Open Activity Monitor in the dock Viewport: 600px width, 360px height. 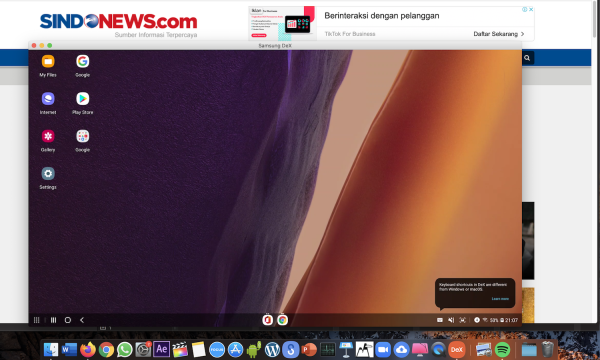click(328, 350)
